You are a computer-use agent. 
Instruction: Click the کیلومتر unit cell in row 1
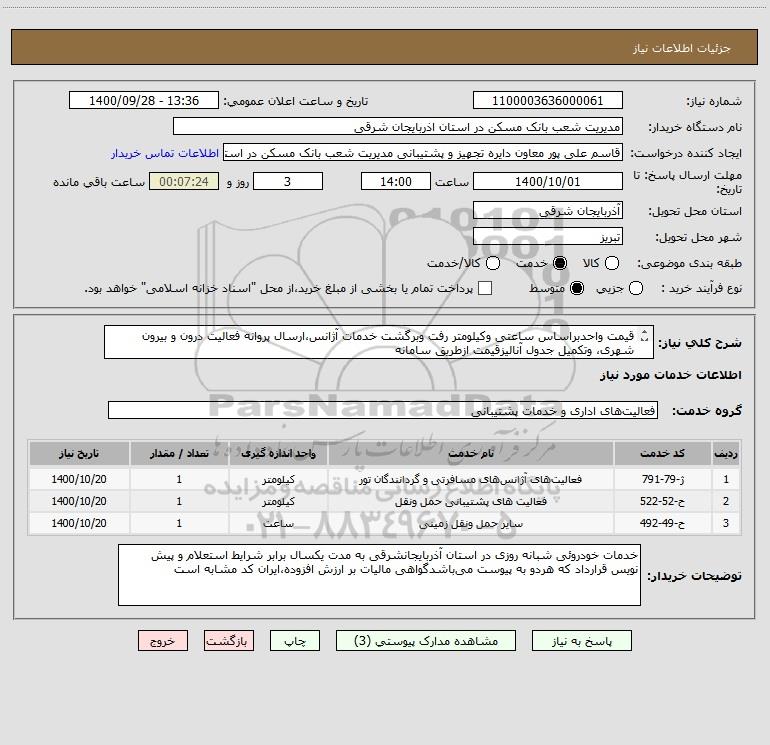[278, 479]
